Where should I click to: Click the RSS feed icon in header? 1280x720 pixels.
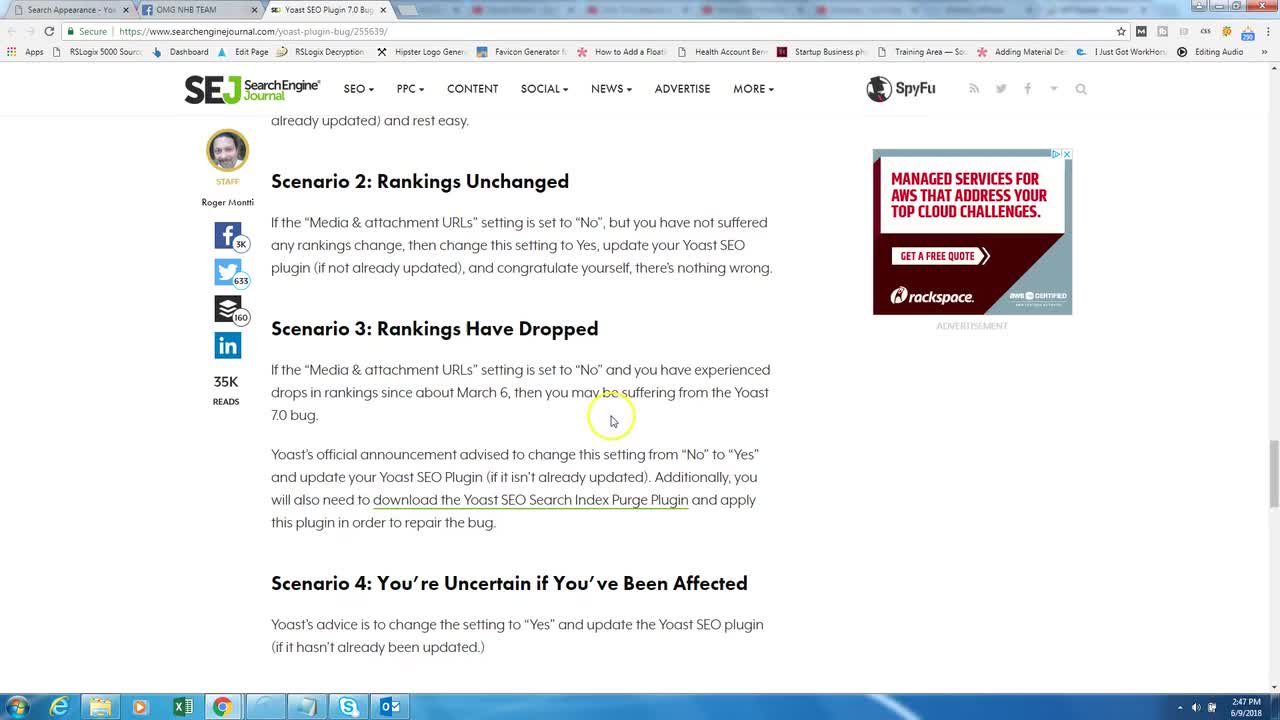pos(974,89)
